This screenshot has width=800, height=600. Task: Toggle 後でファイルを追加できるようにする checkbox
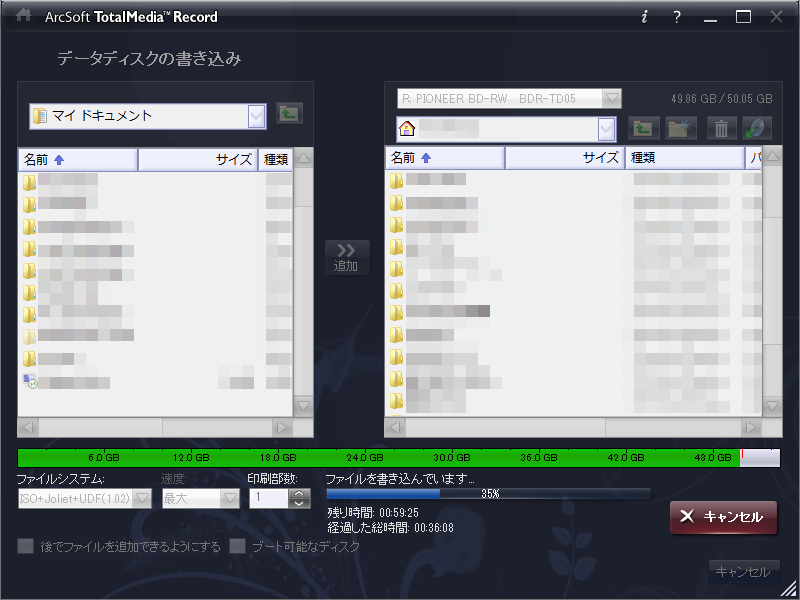(25, 546)
